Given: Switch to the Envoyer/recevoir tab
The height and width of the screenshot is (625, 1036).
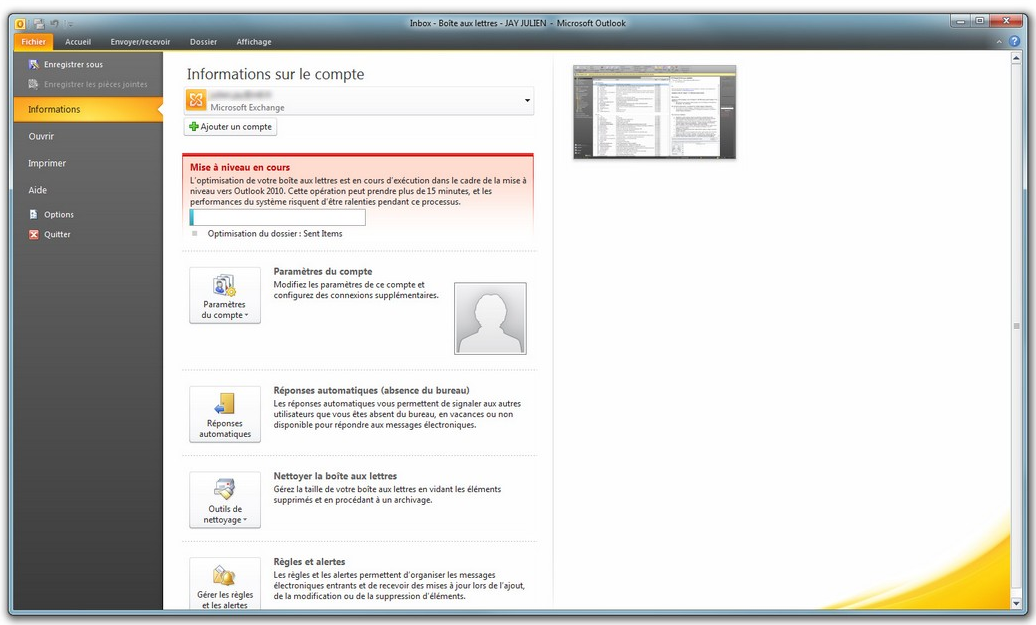Looking at the screenshot, I should [x=140, y=42].
